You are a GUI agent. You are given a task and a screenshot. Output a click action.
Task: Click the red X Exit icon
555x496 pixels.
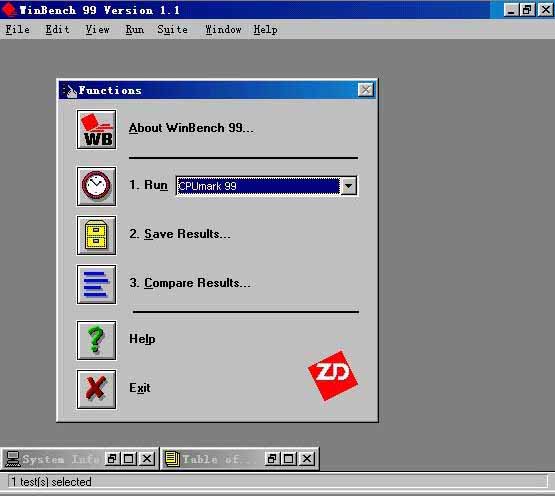(96, 389)
